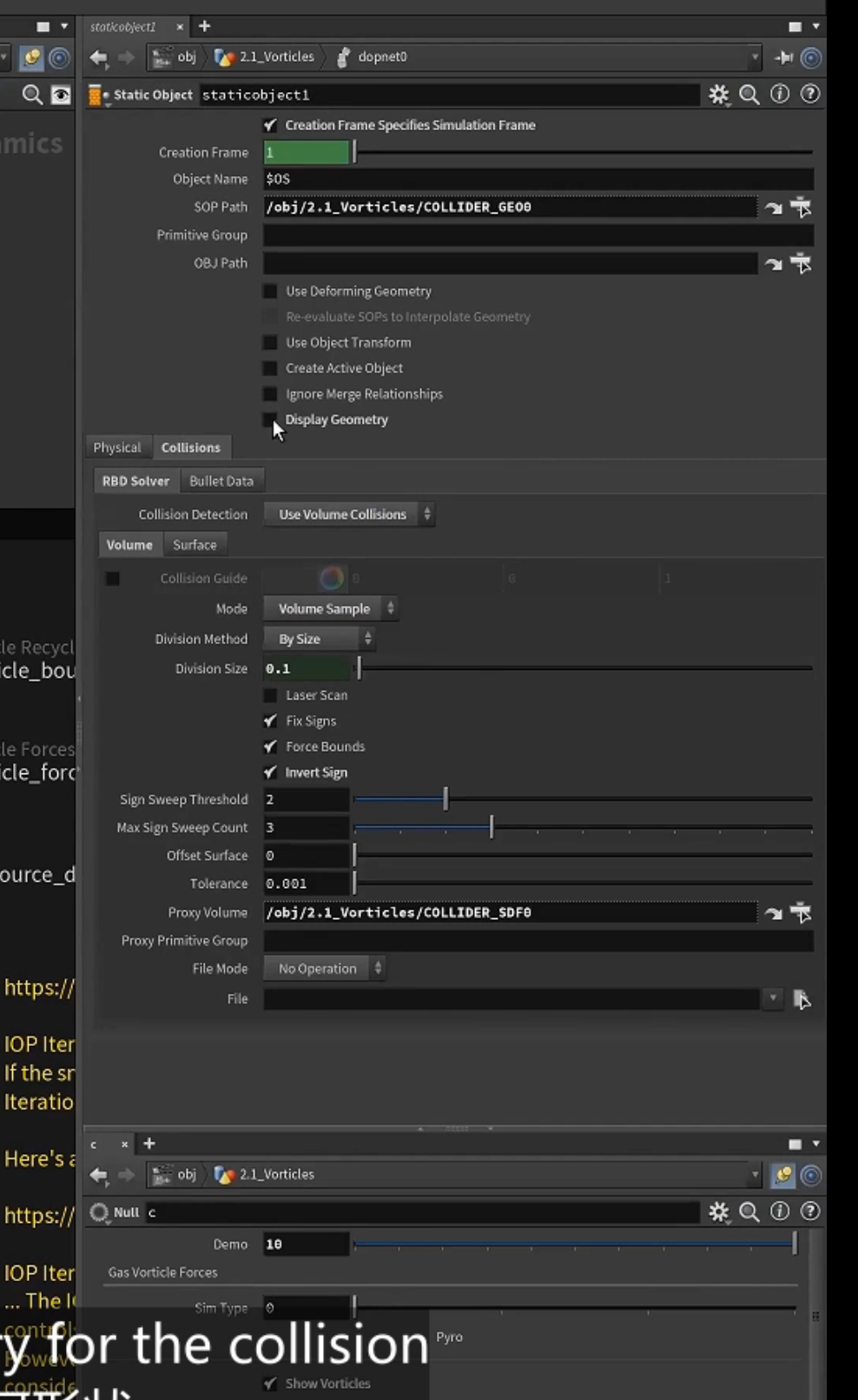
Task: Open the File Mode dropdown
Action: click(x=325, y=969)
